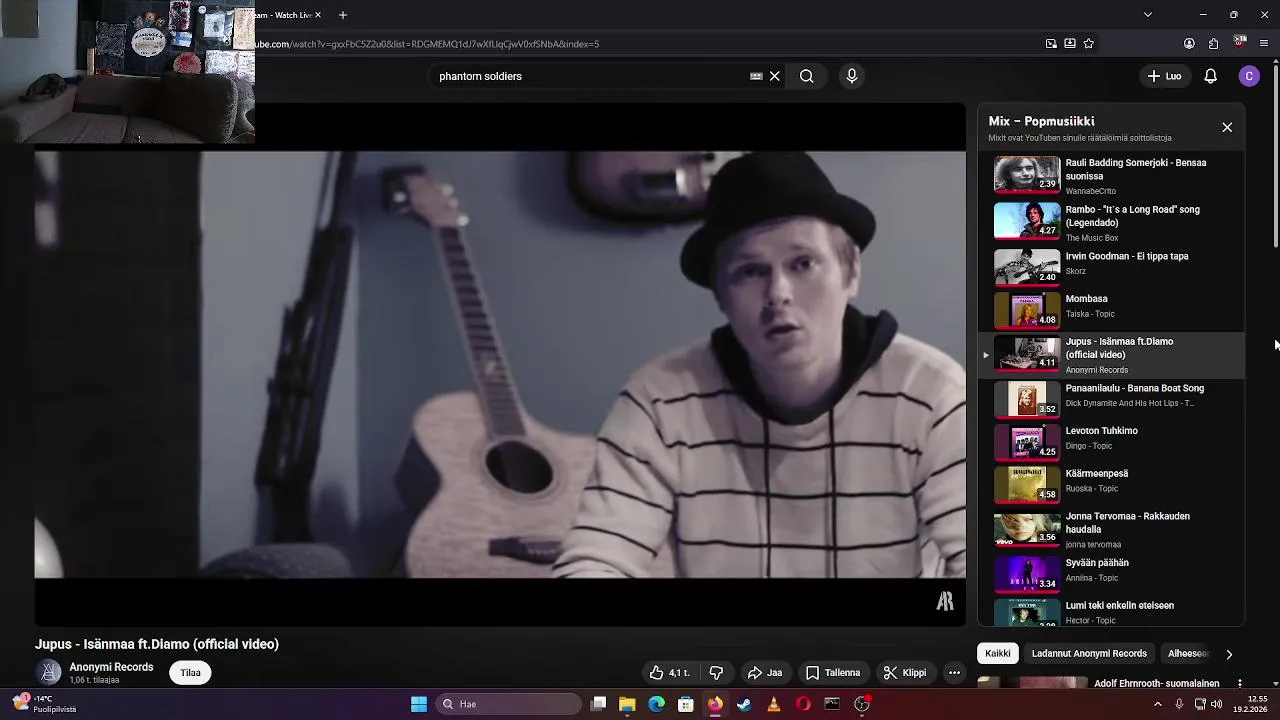Open Anonymi Records channel link

111,667
